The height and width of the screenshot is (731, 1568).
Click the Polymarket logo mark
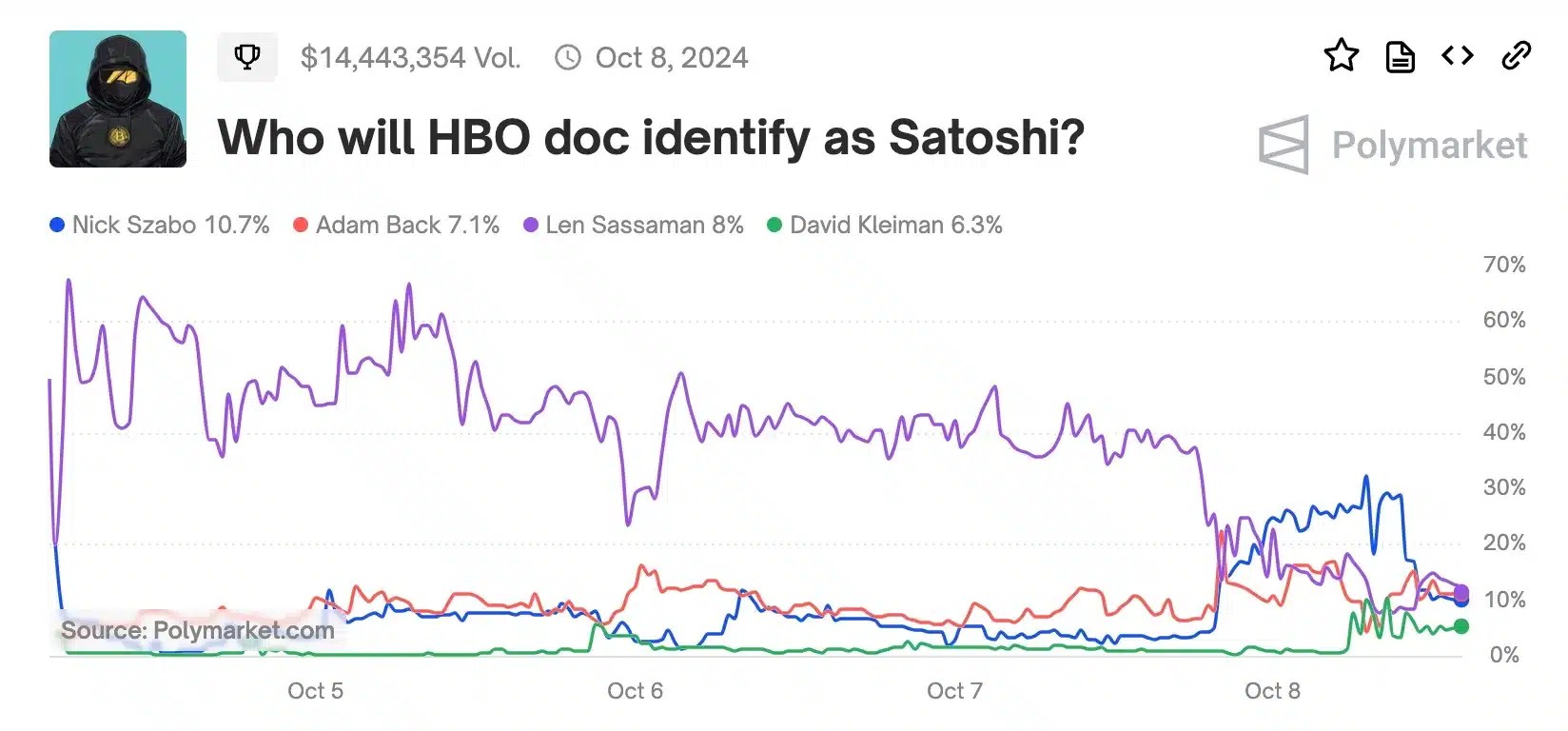[x=1284, y=145]
